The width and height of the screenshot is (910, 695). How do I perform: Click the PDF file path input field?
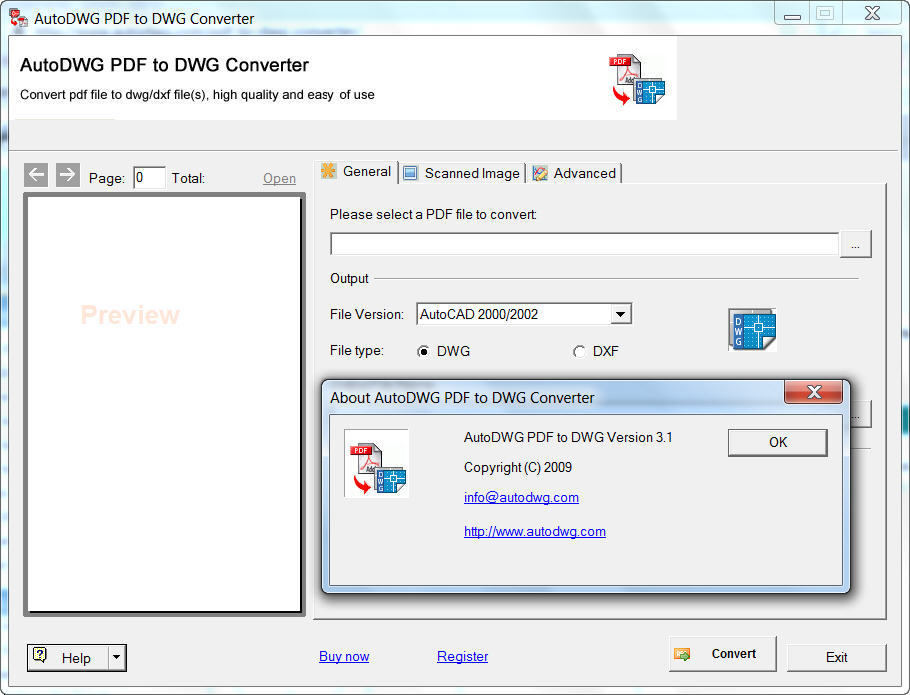coord(584,244)
